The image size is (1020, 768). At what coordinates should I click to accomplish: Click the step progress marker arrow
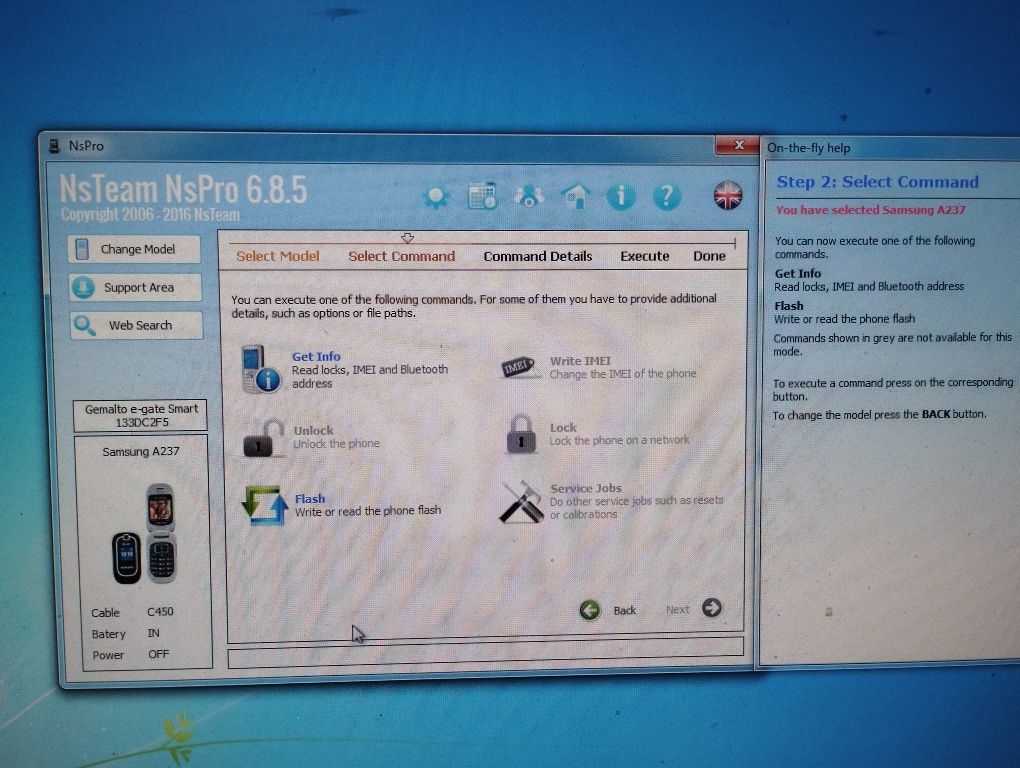click(408, 238)
